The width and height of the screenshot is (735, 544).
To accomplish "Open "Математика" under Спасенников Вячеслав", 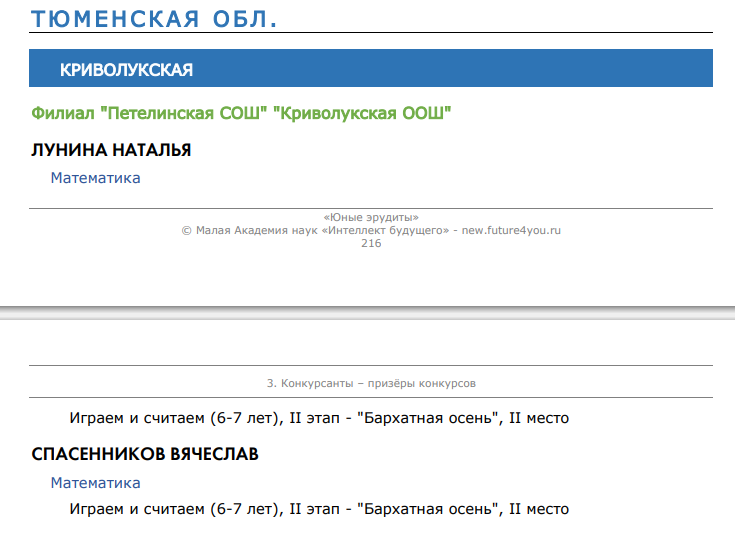I will [95, 483].
